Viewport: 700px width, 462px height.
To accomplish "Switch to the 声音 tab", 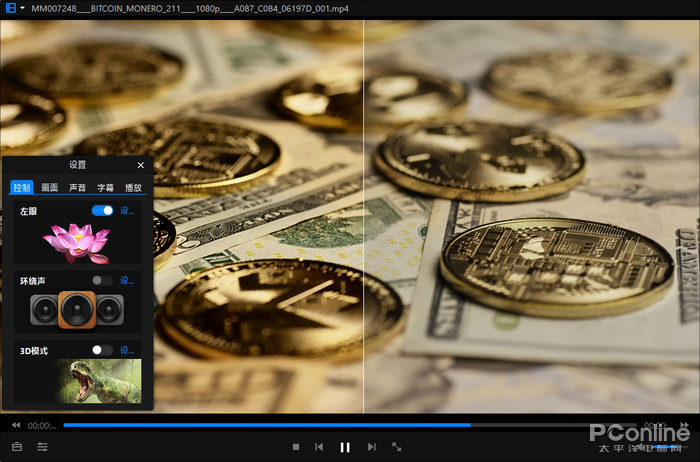I will click(77, 187).
